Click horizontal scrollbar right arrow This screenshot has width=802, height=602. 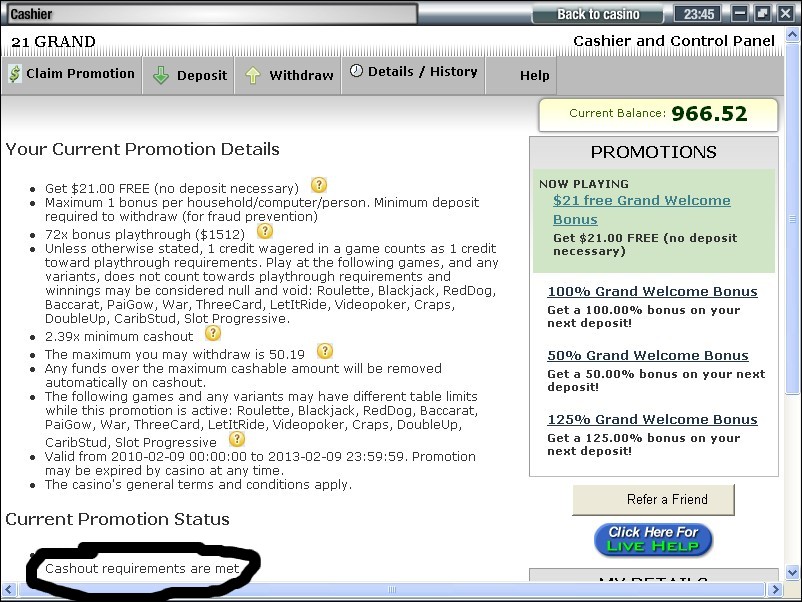point(775,589)
